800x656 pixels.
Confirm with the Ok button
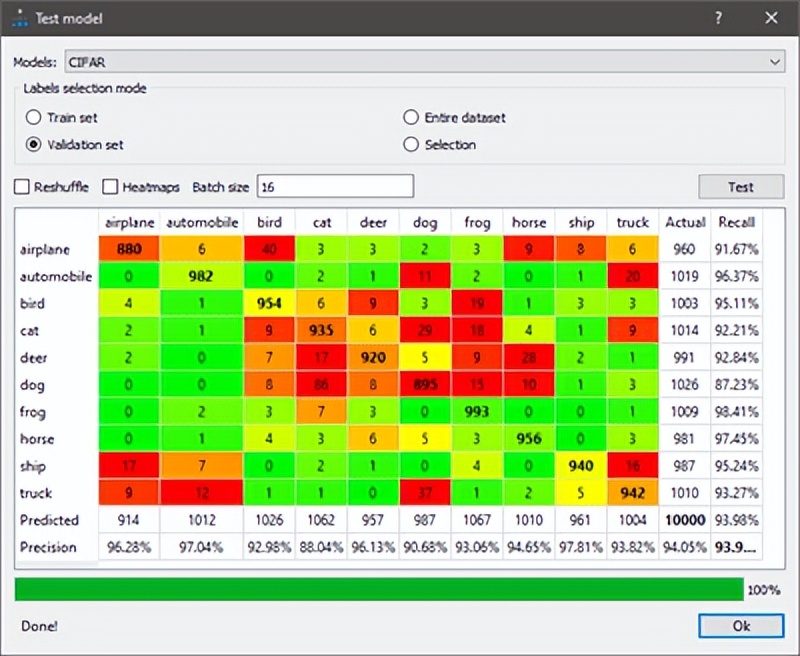tap(740, 625)
